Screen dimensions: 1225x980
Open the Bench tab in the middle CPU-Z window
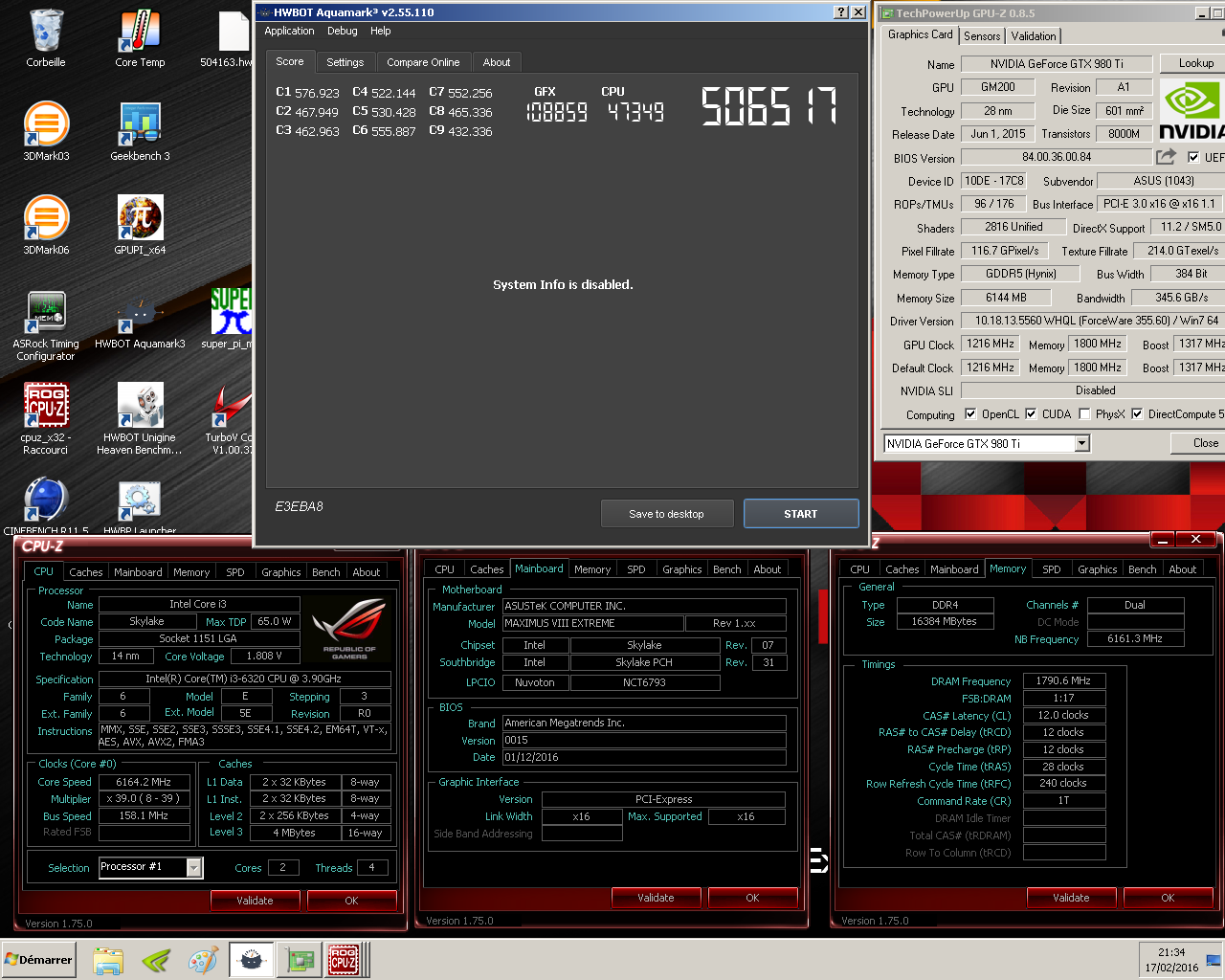tap(727, 569)
